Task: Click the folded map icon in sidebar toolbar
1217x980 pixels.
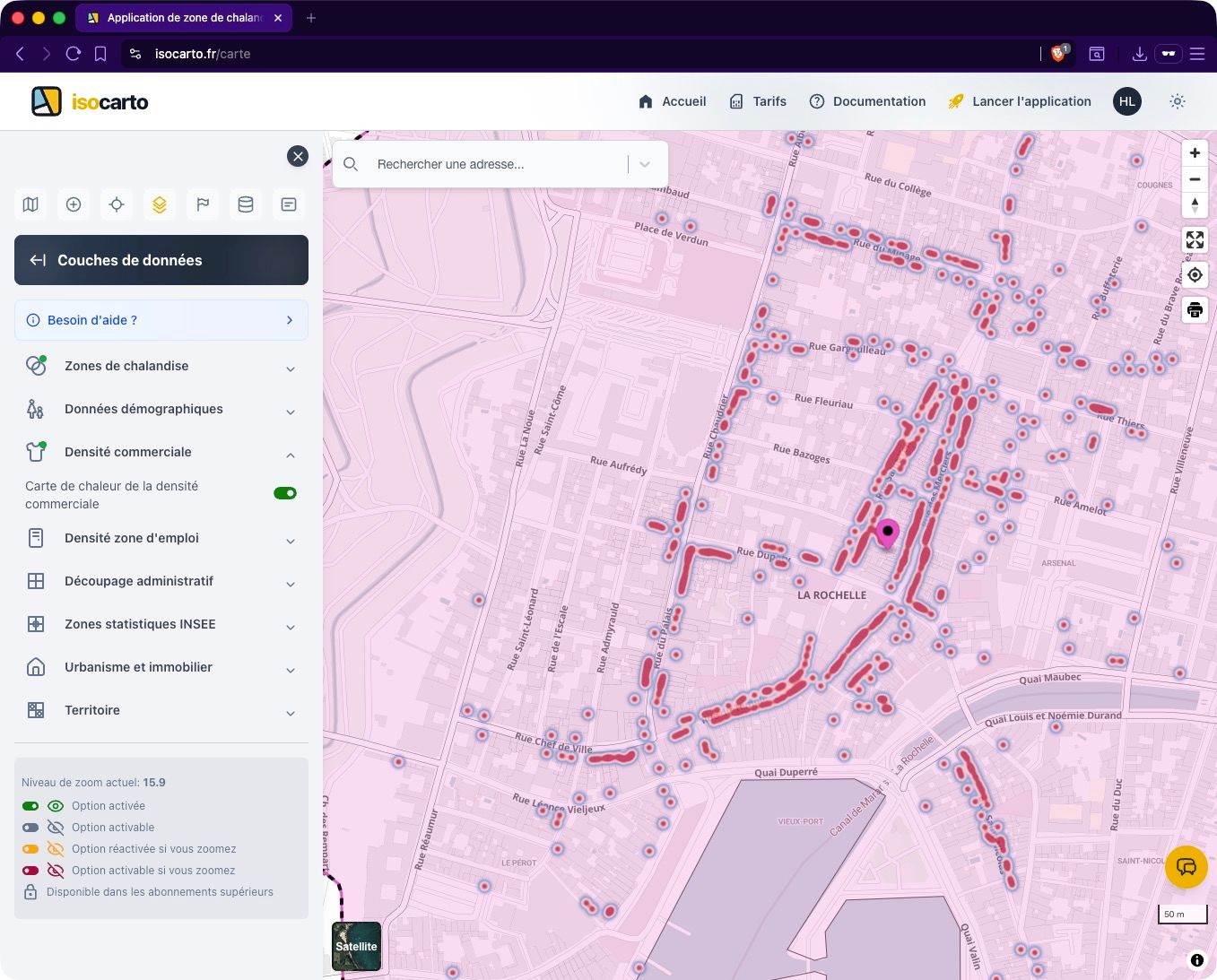Action: (x=30, y=204)
